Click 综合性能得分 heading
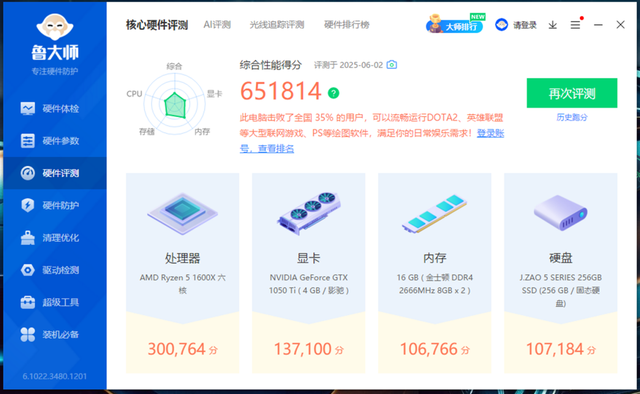640x394 pixels. (271, 65)
